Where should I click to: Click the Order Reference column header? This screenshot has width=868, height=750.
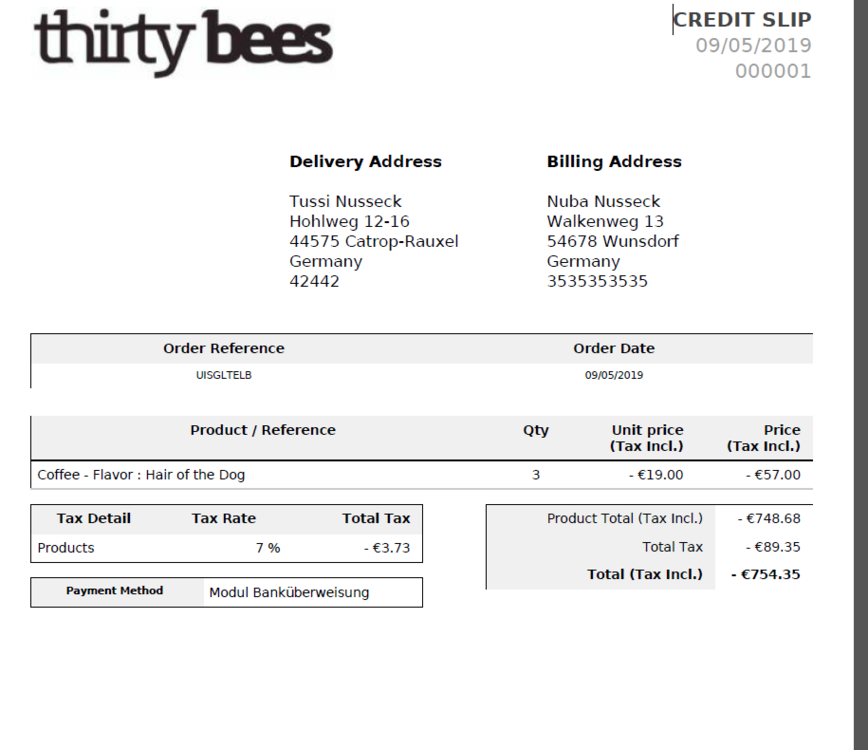(223, 348)
